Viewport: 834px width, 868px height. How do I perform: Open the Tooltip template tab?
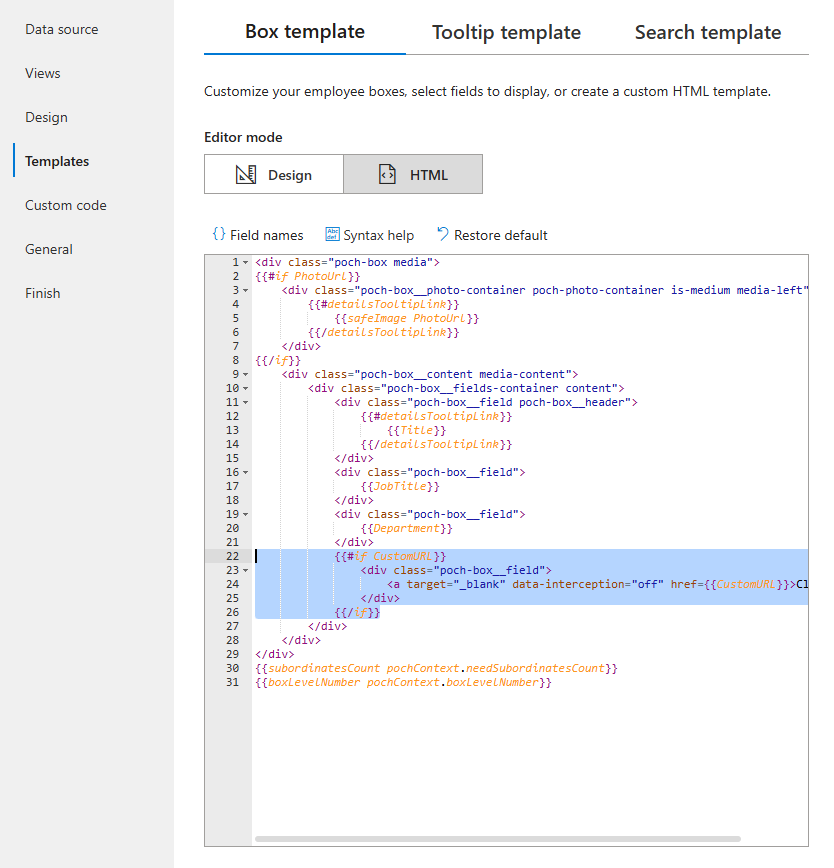[x=506, y=32]
